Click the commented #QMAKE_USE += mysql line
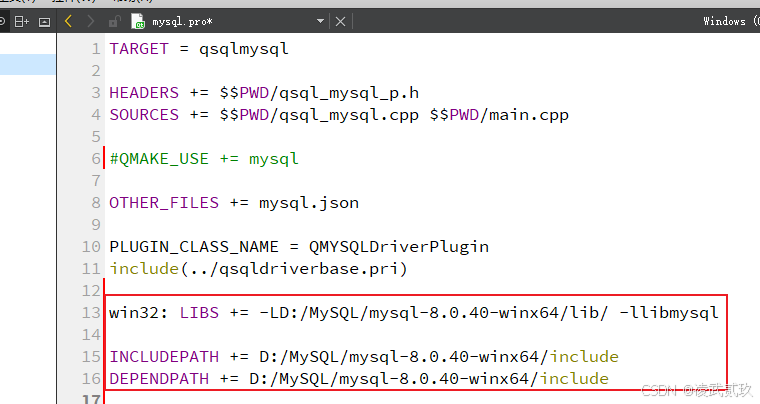This screenshot has height=404, width=760. (204, 159)
